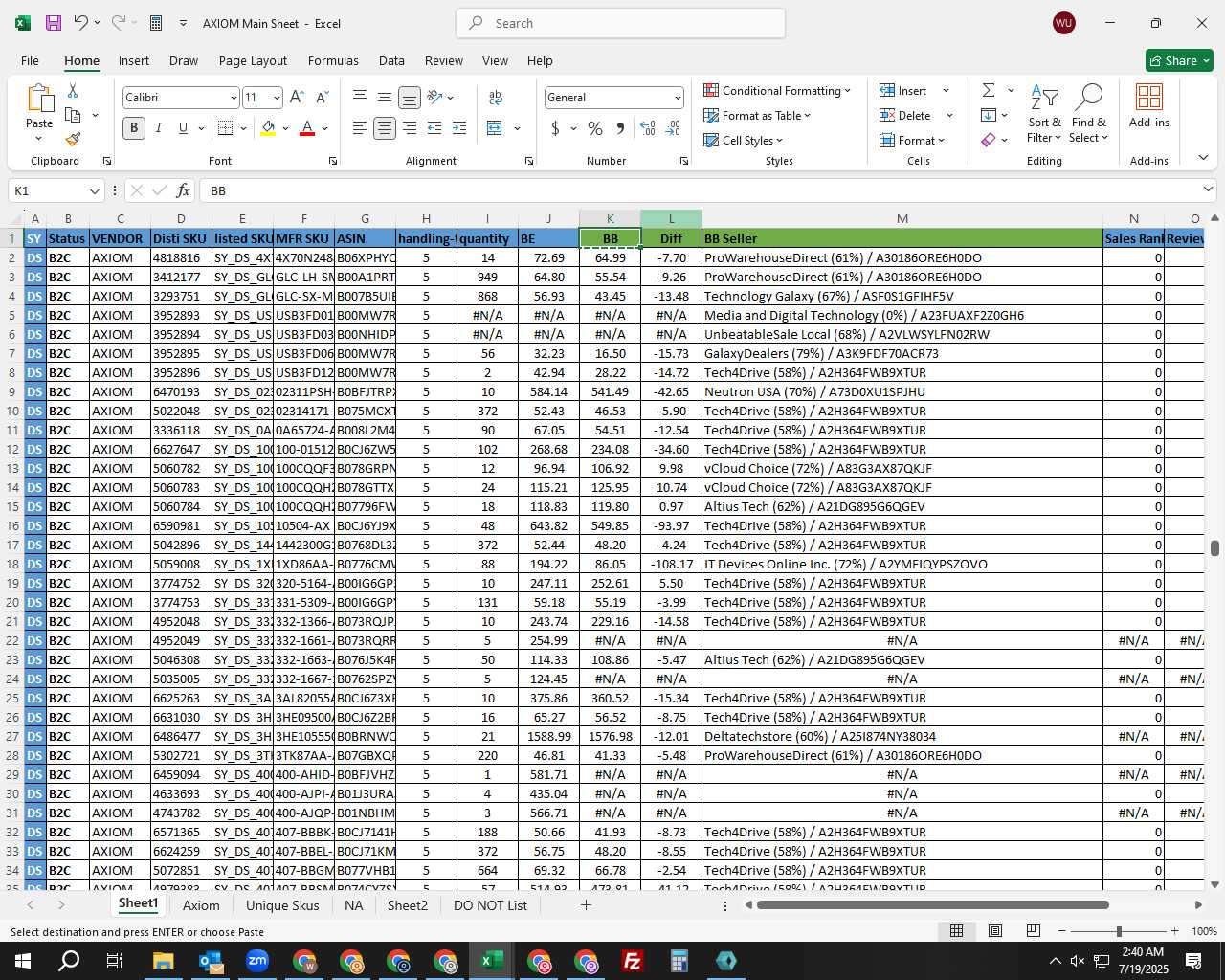Open the font name Calibri dropdown

233,98
